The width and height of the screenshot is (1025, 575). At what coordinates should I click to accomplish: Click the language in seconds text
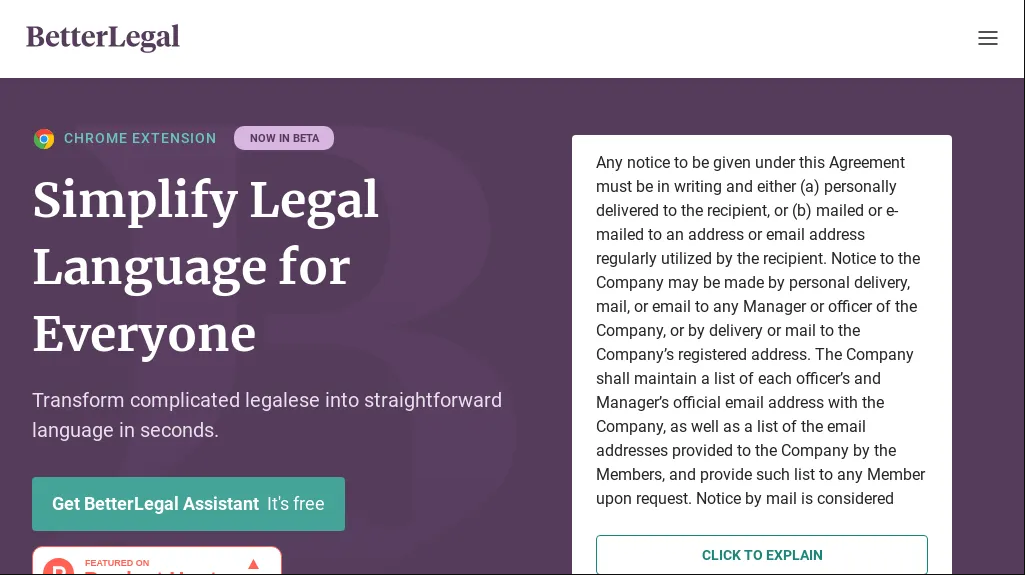(x=125, y=431)
